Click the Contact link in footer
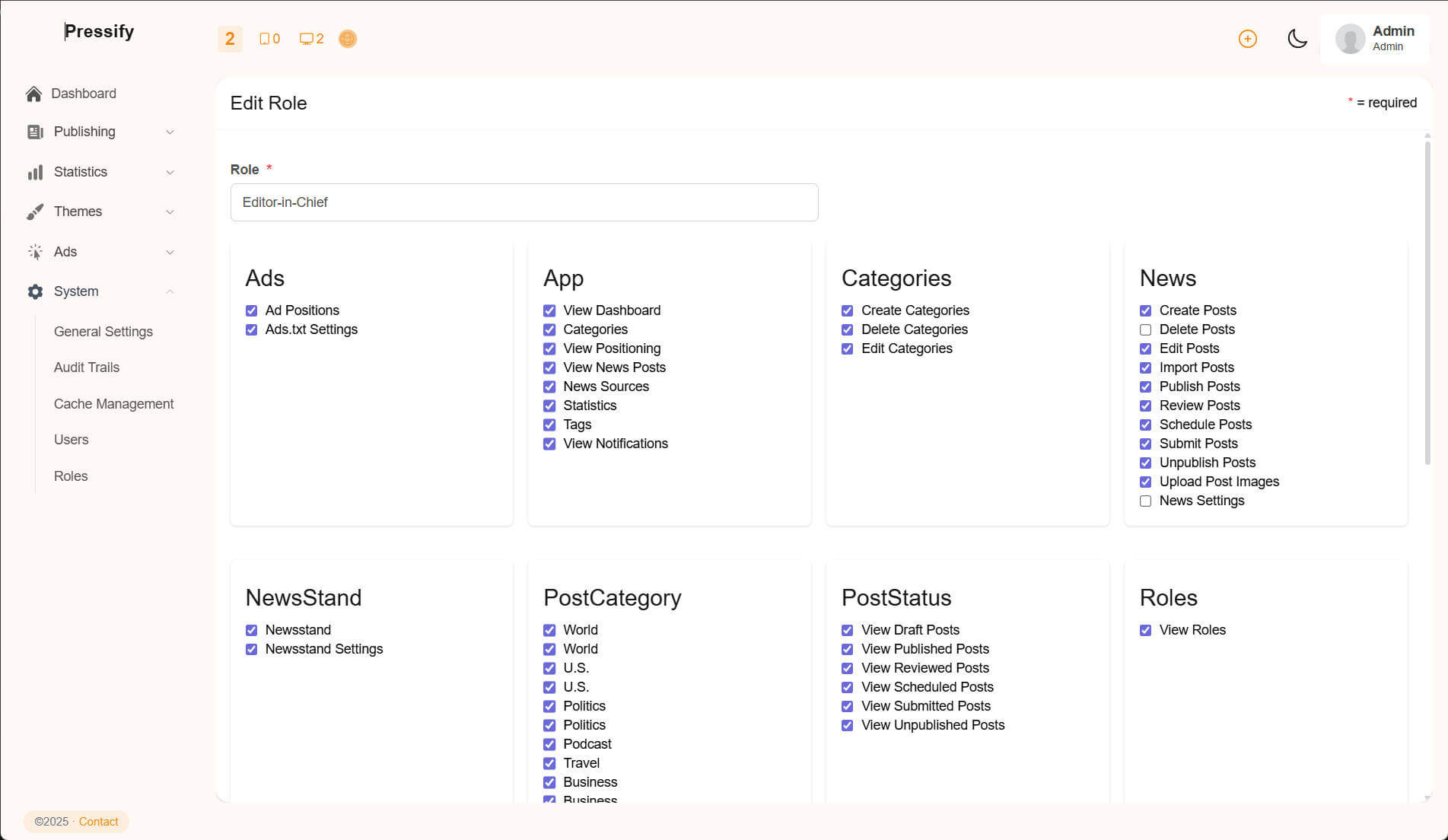The image size is (1448, 840). (x=98, y=822)
